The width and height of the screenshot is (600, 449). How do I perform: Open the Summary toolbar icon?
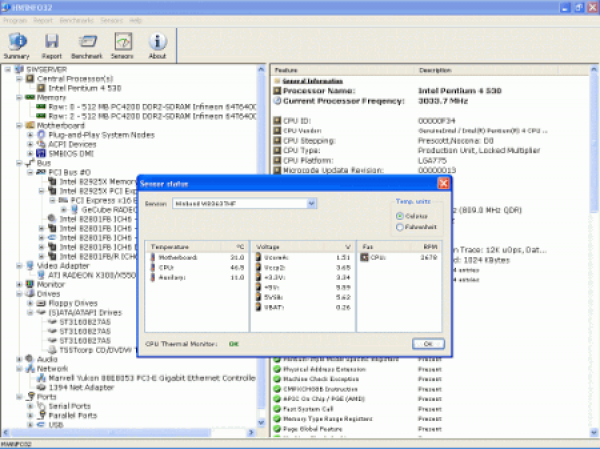pyautogui.click(x=16, y=46)
